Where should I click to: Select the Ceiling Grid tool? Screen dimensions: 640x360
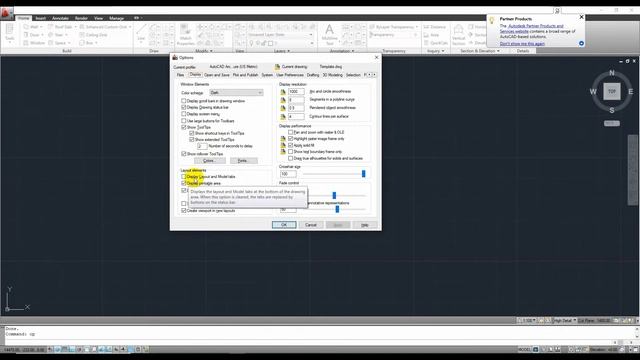tap(93, 35)
